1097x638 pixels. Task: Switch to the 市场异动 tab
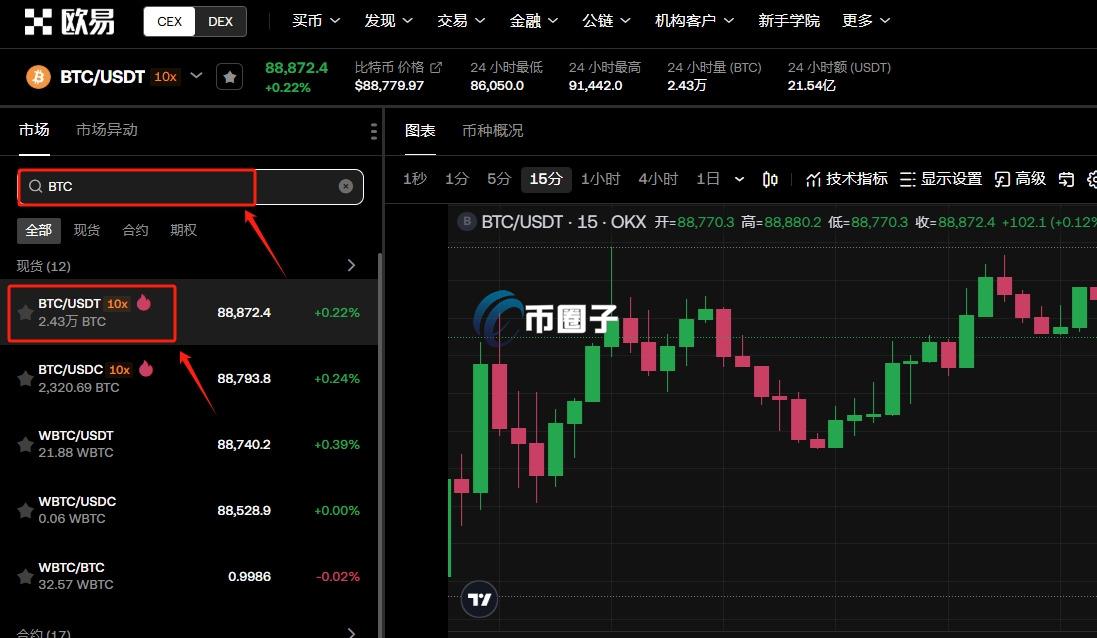(x=106, y=130)
